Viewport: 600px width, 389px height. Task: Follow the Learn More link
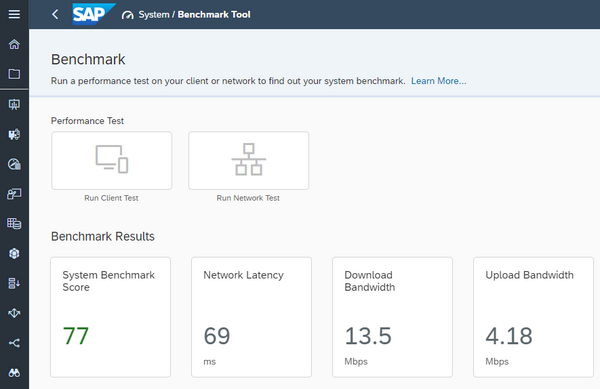tap(439, 81)
